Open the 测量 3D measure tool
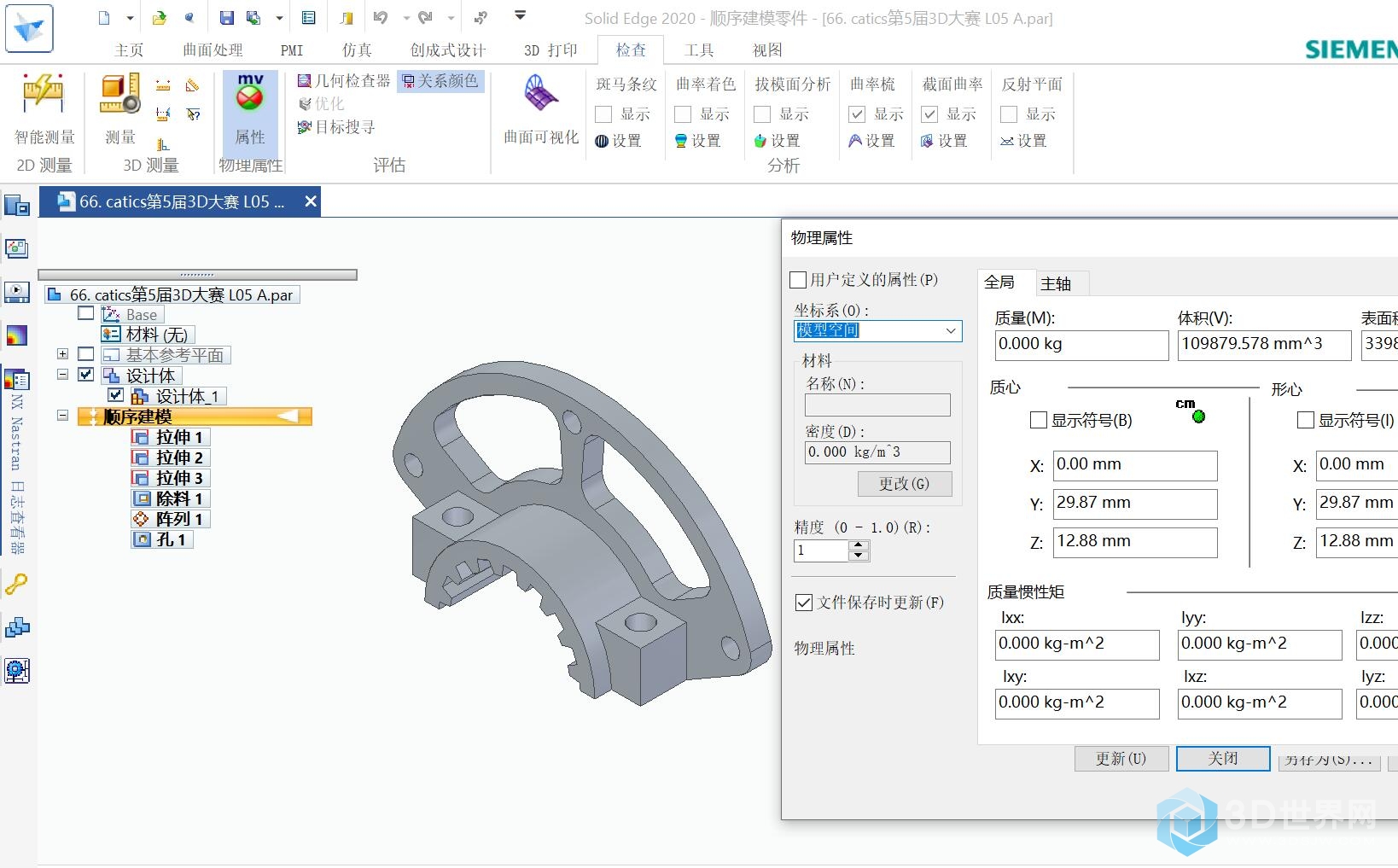 pos(120,109)
